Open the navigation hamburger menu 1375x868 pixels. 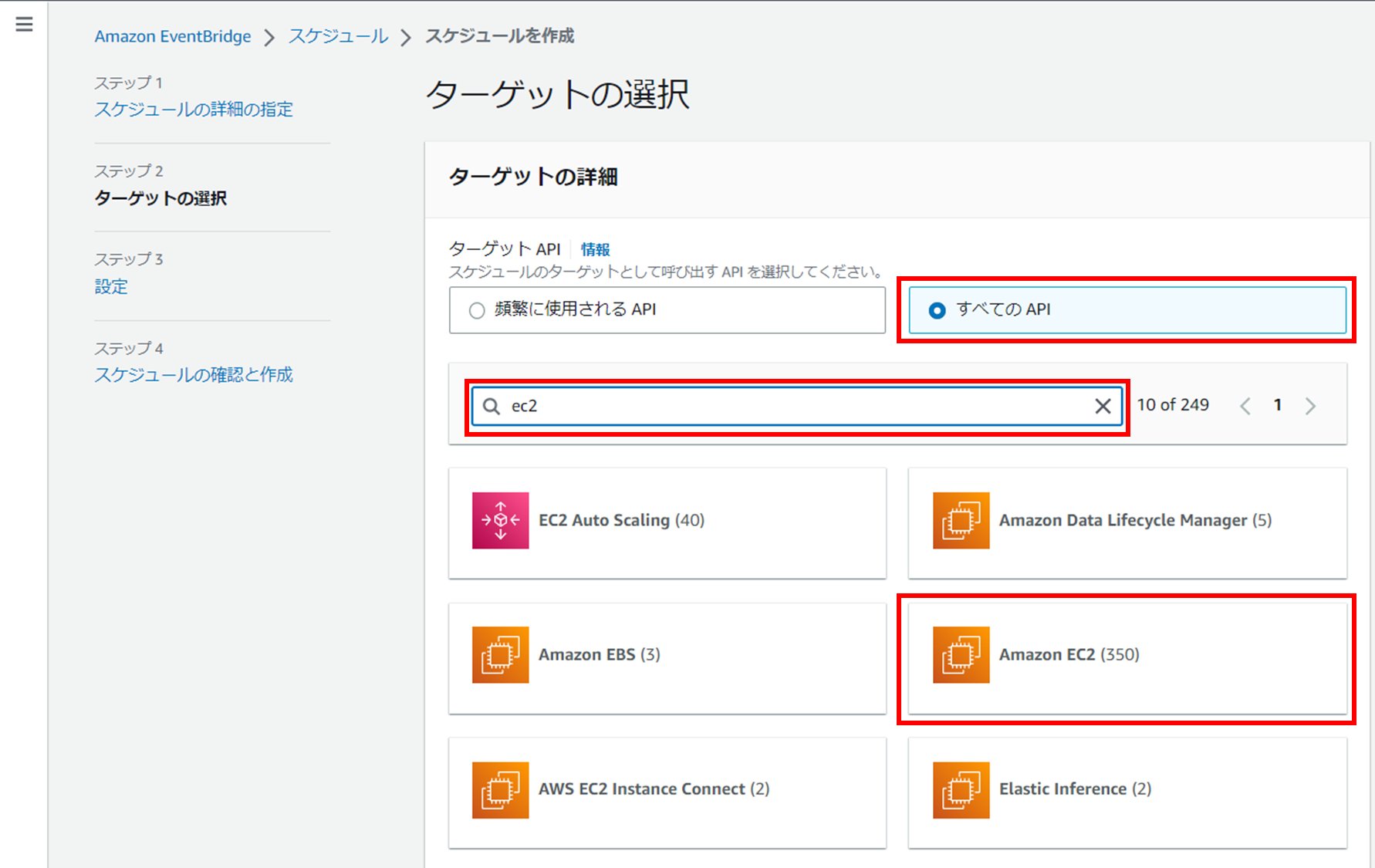pos(23,24)
